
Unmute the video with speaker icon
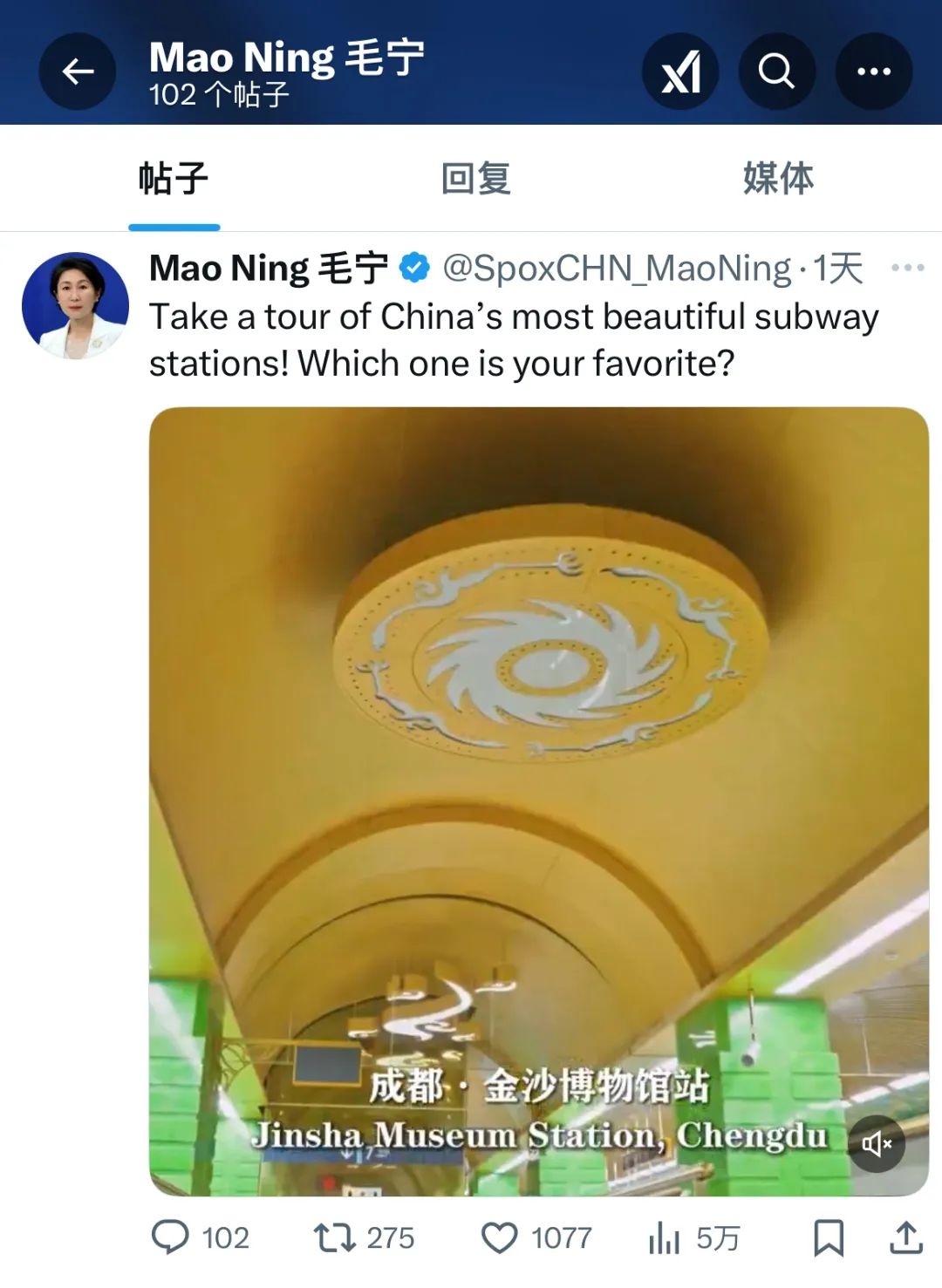coord(876,1143)
